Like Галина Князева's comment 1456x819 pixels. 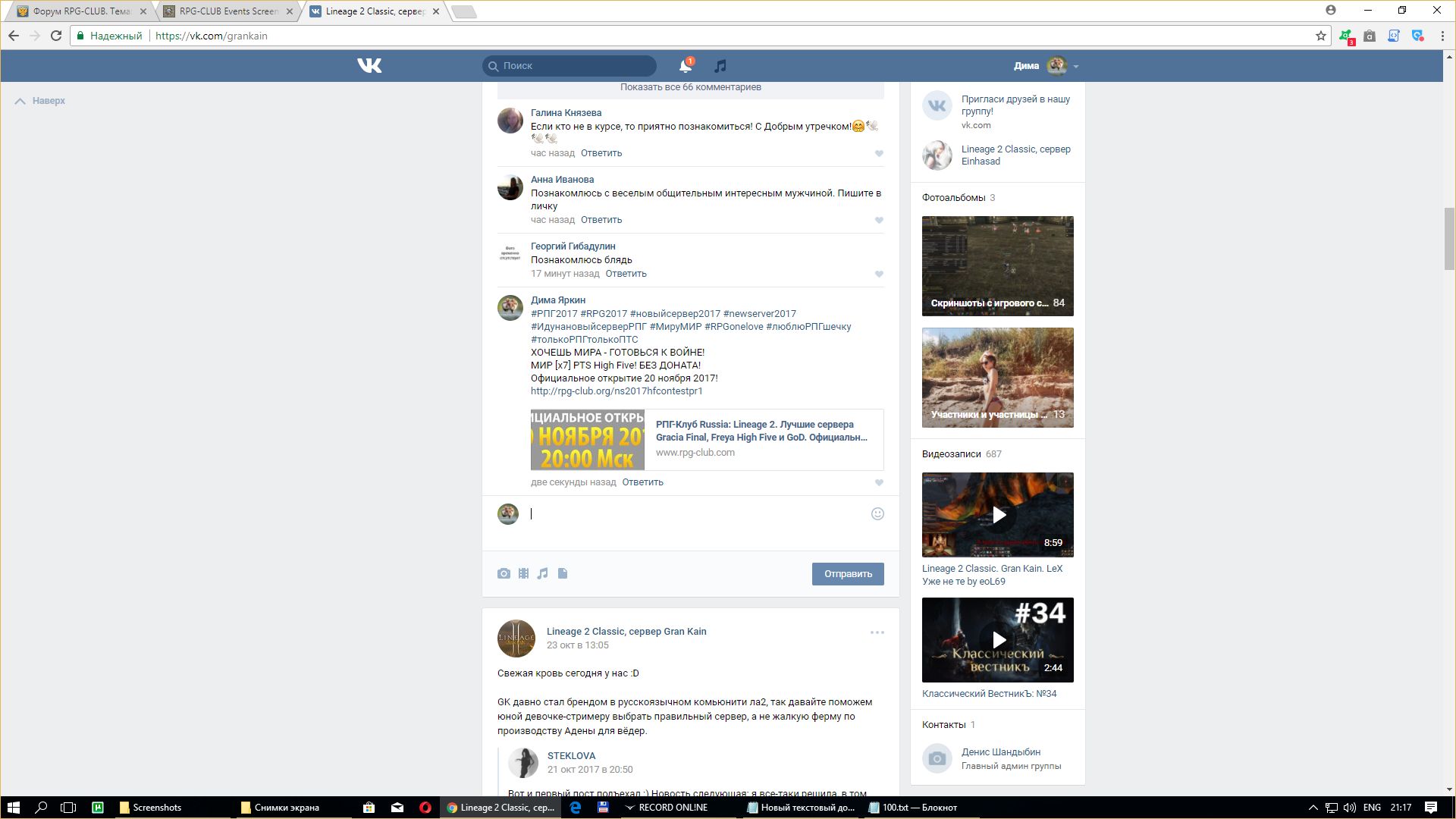pyautogui.click(x=879, y=154)
